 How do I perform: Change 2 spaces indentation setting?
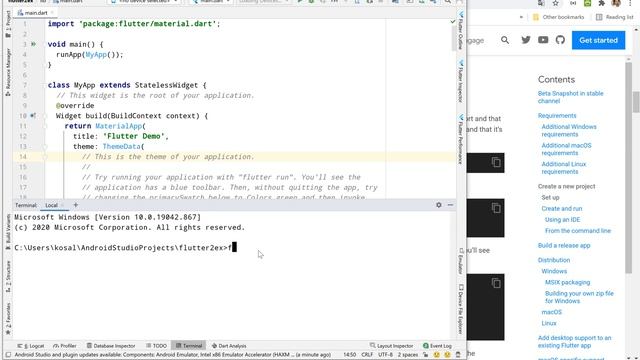coord(408,355)
